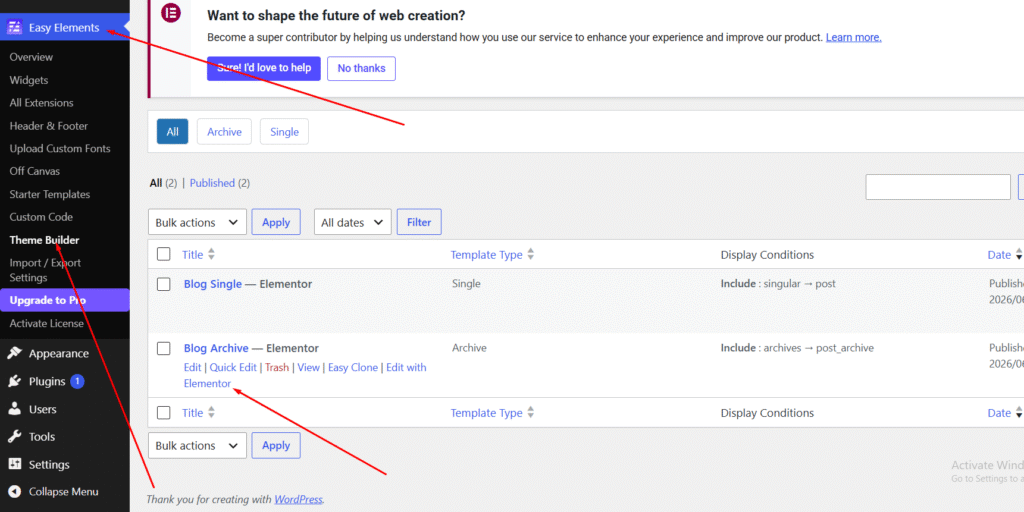Click into the templates search input field
The width and height of the screenshot is (1024, 512).
click(938, 187)
